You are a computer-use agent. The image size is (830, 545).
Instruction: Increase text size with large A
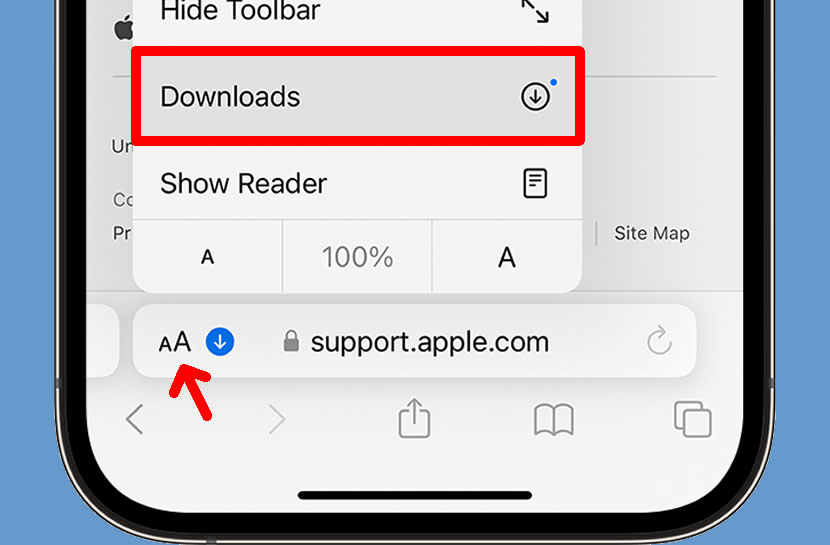[x=507, y=257]
